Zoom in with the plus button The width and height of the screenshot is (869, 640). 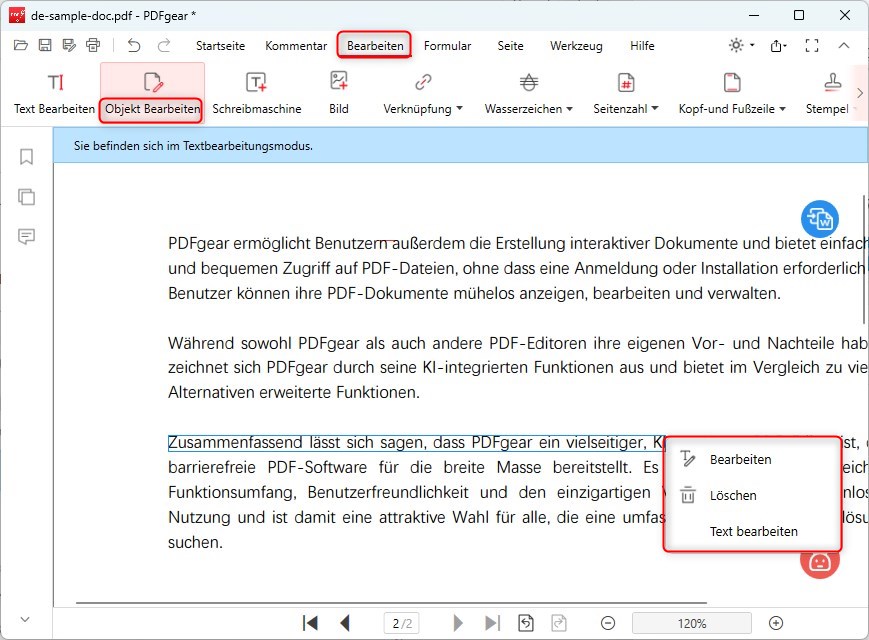click(776, 623)
